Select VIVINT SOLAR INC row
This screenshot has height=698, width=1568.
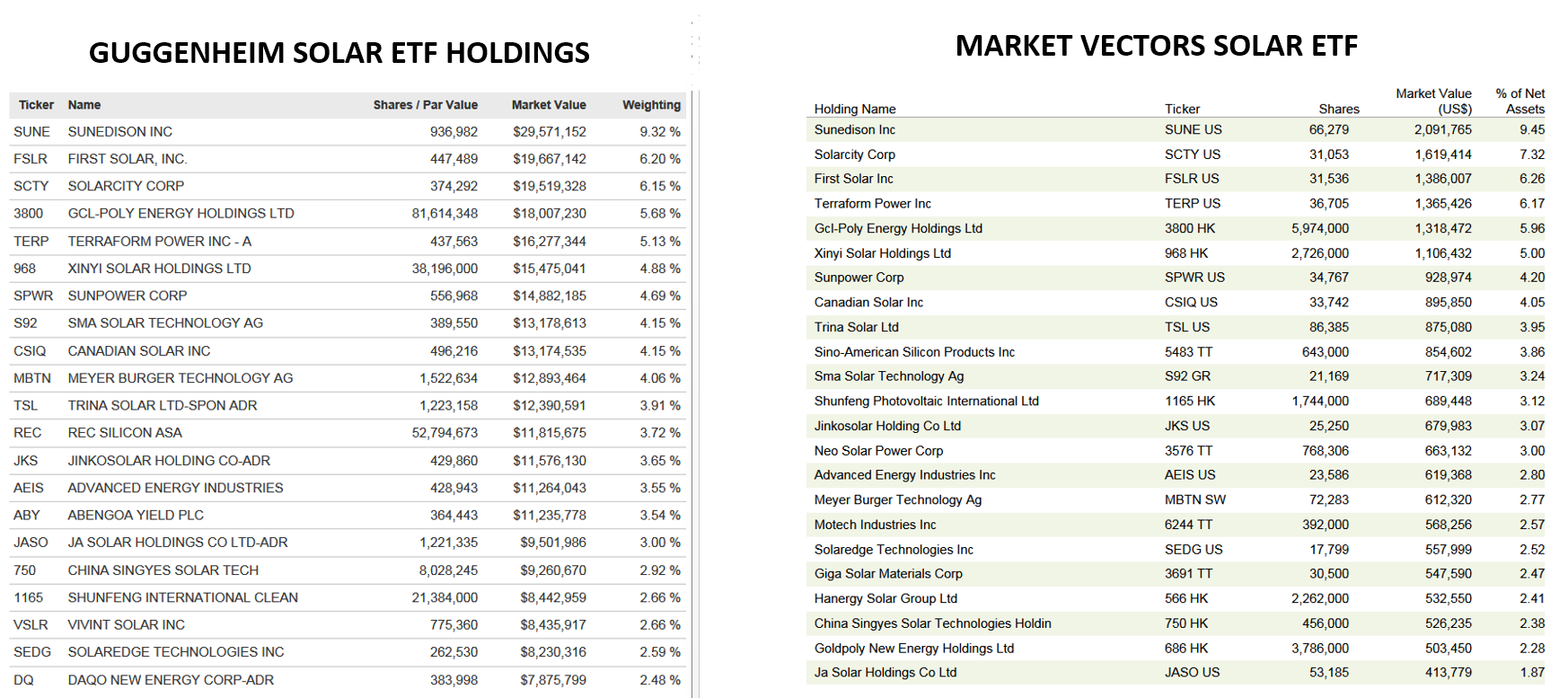[x=348, y=625]
